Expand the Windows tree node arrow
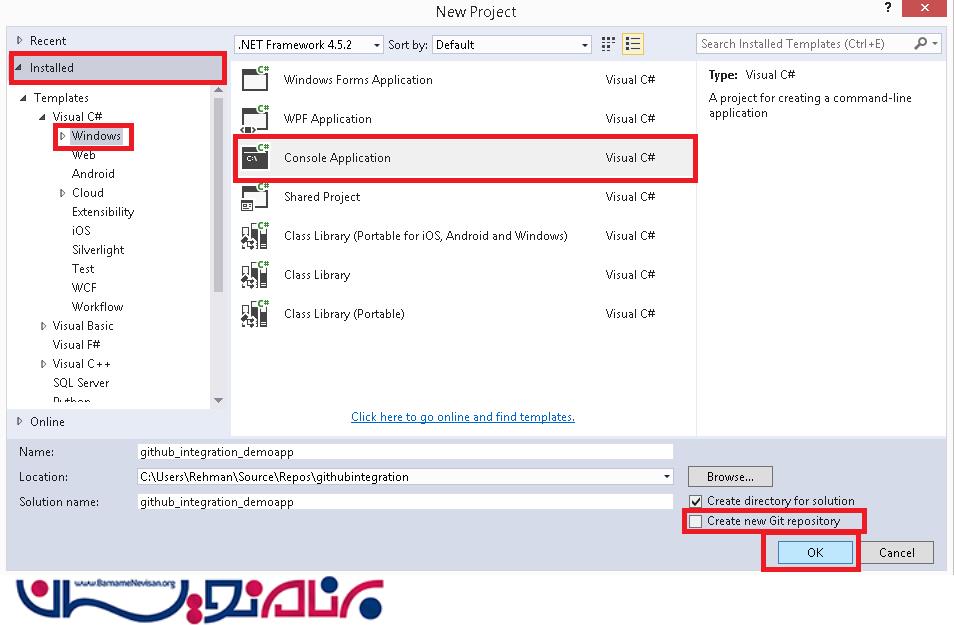954x625 pixels. pos(62,136)
